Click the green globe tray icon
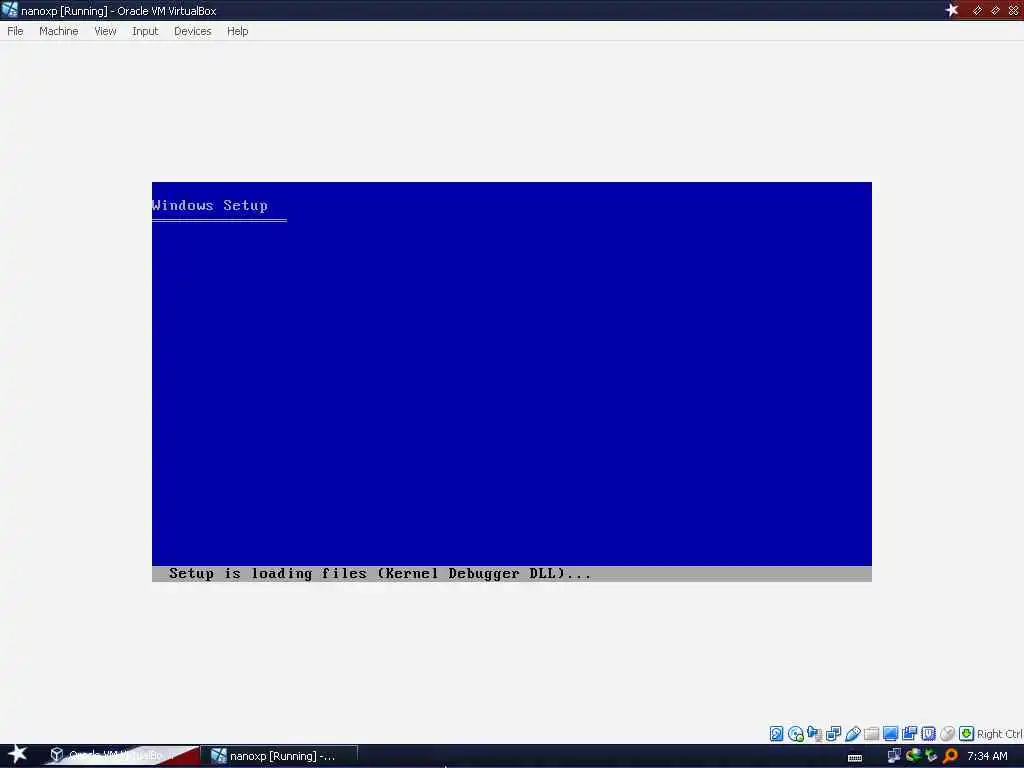Screen dimensions: 1024x768 pos(913,756)
